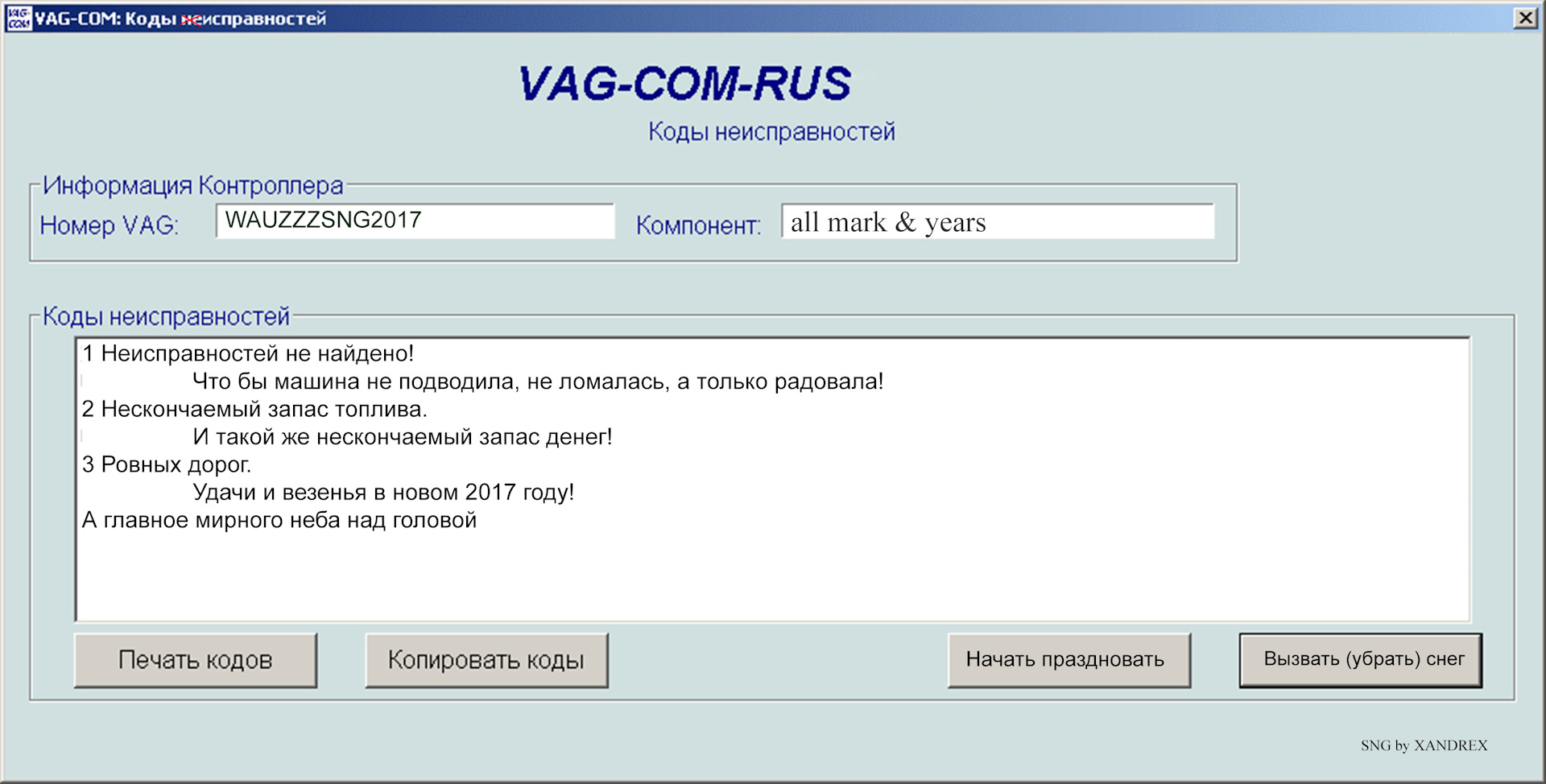1546x784 pixels.
Task: Click the 'Информация Контроллера' group title
Action: 193,186
